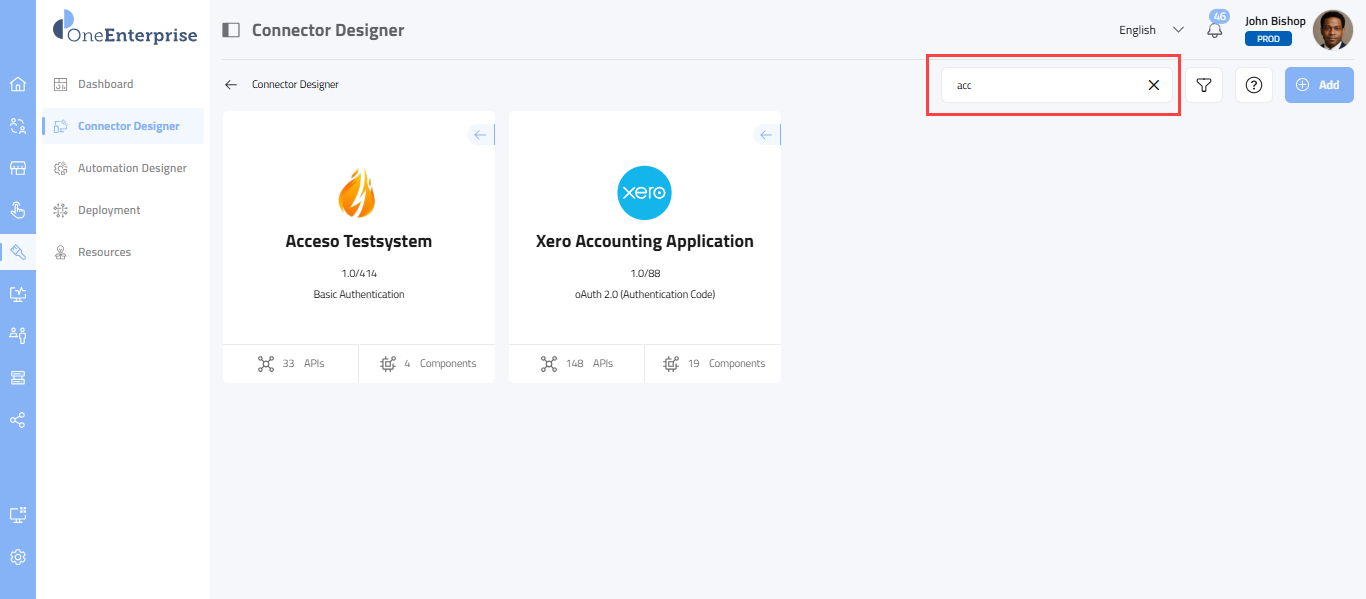This screenshot has height=599, width=1366.
Task: Go to Deployment menu item
Action: pos(109,210)
